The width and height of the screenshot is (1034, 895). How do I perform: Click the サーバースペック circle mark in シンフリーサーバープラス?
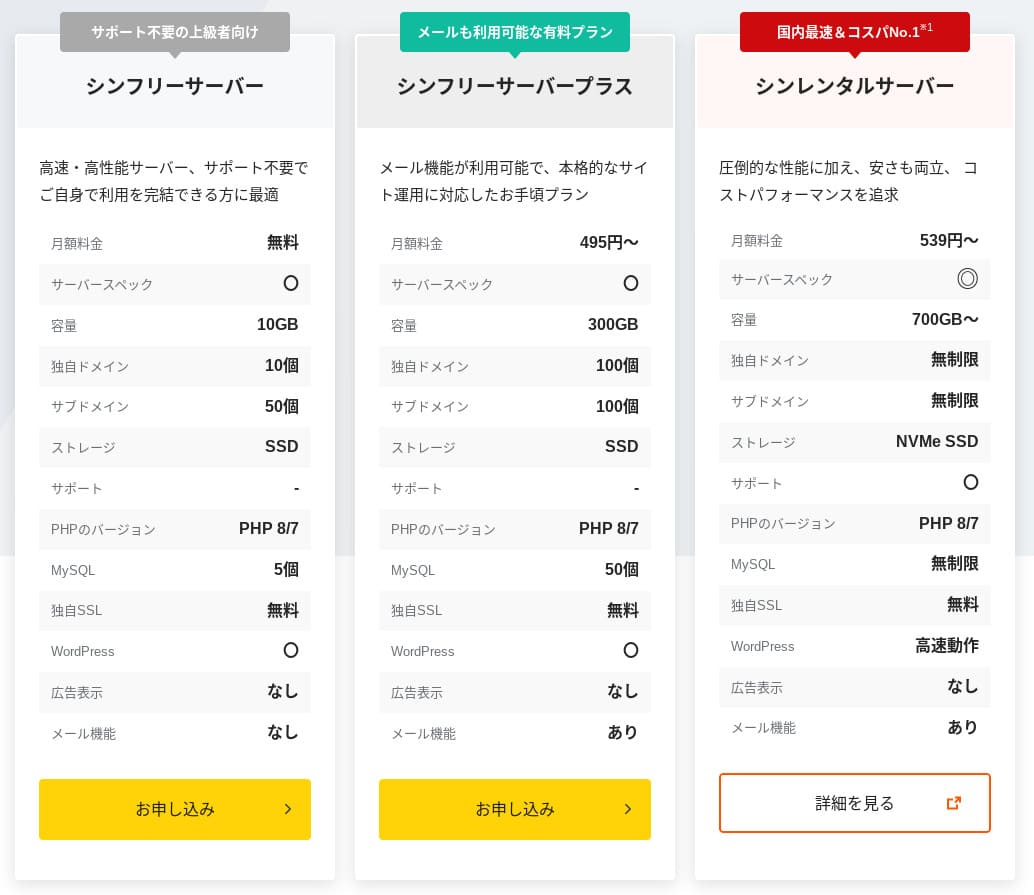[631, 283]
